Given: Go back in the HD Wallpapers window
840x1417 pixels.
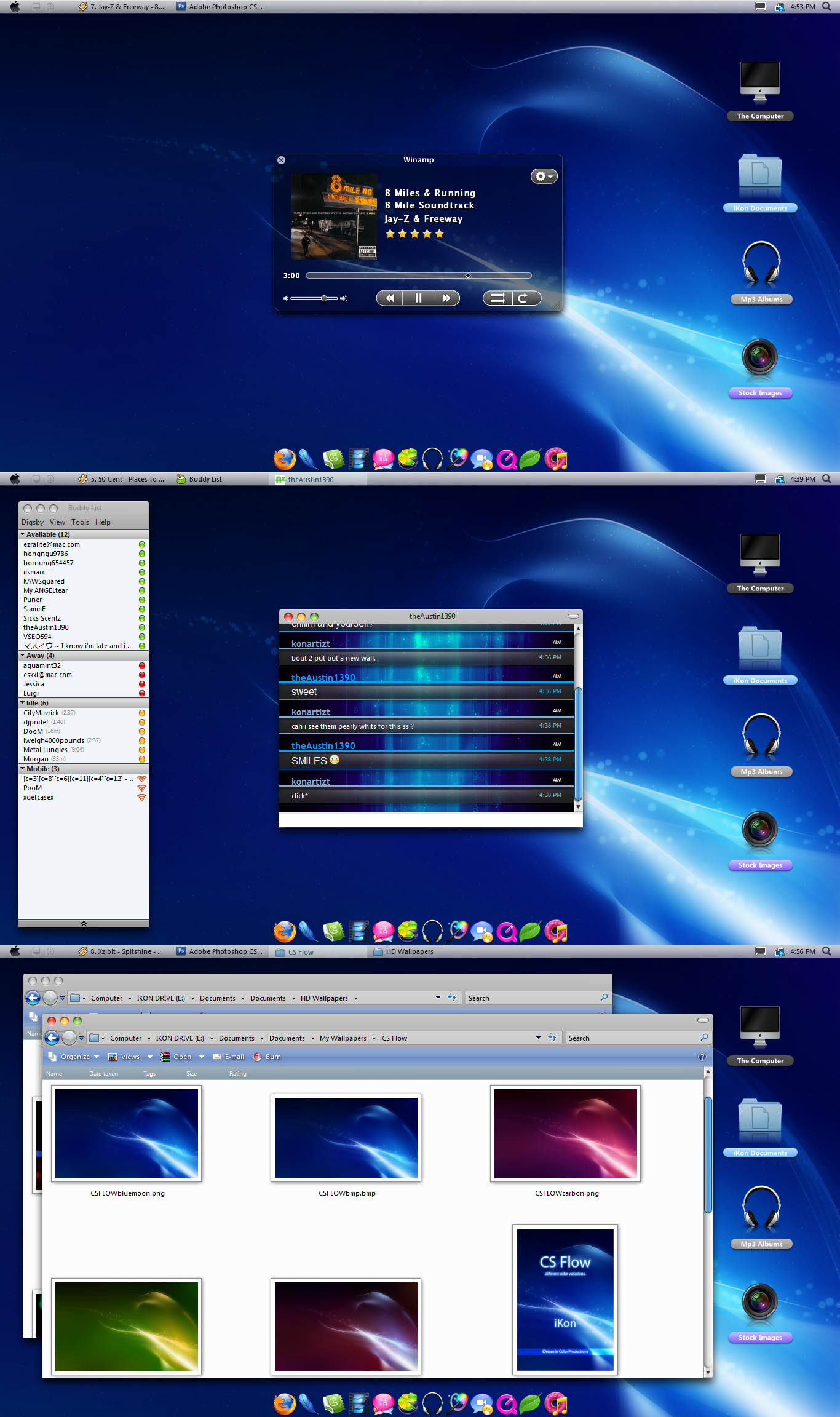Looking at the screenshot, I should point(33,998).
